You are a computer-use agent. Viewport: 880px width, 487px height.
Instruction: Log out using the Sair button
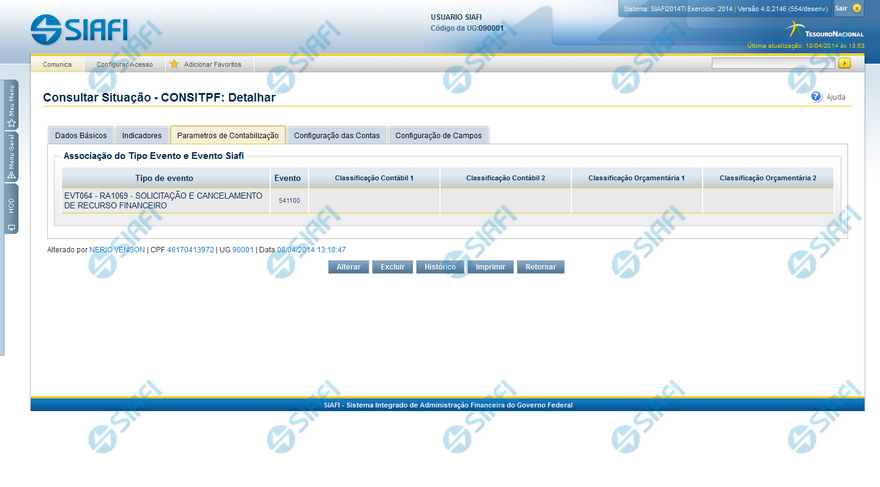(x=841, y=8)
